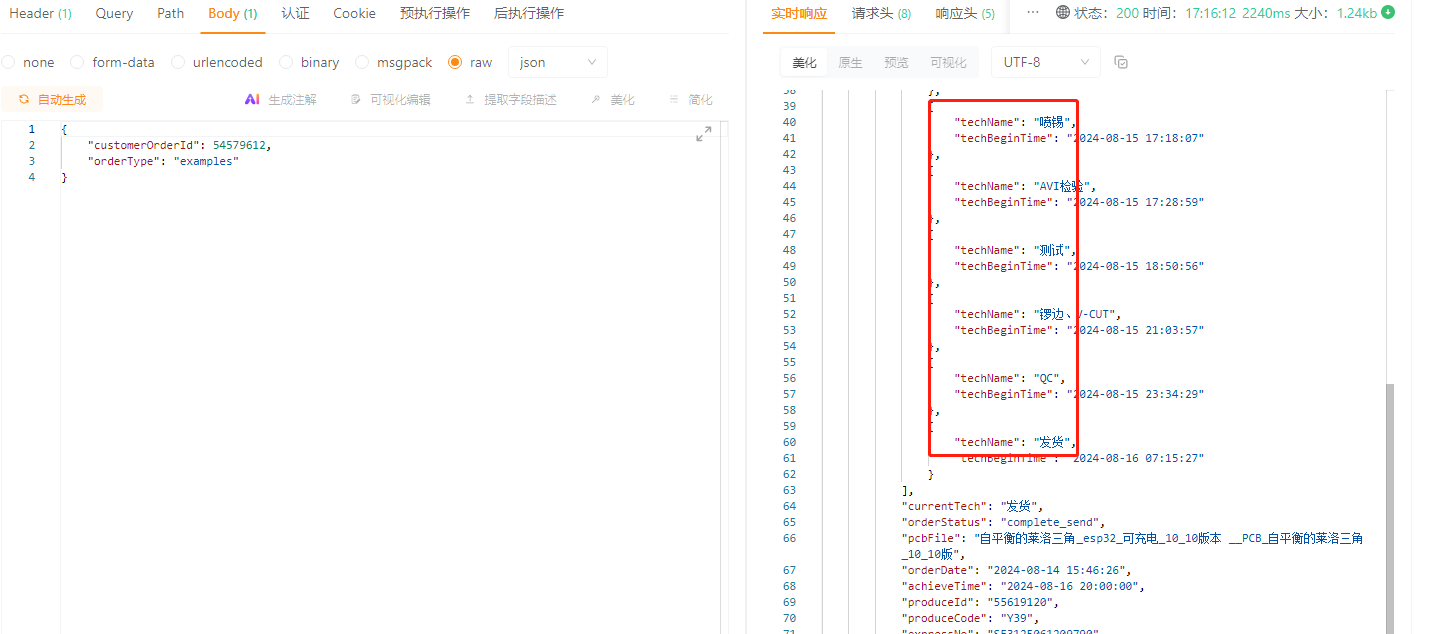
Task: Open the 请求头 tab
Action: (x=881, y=13)
